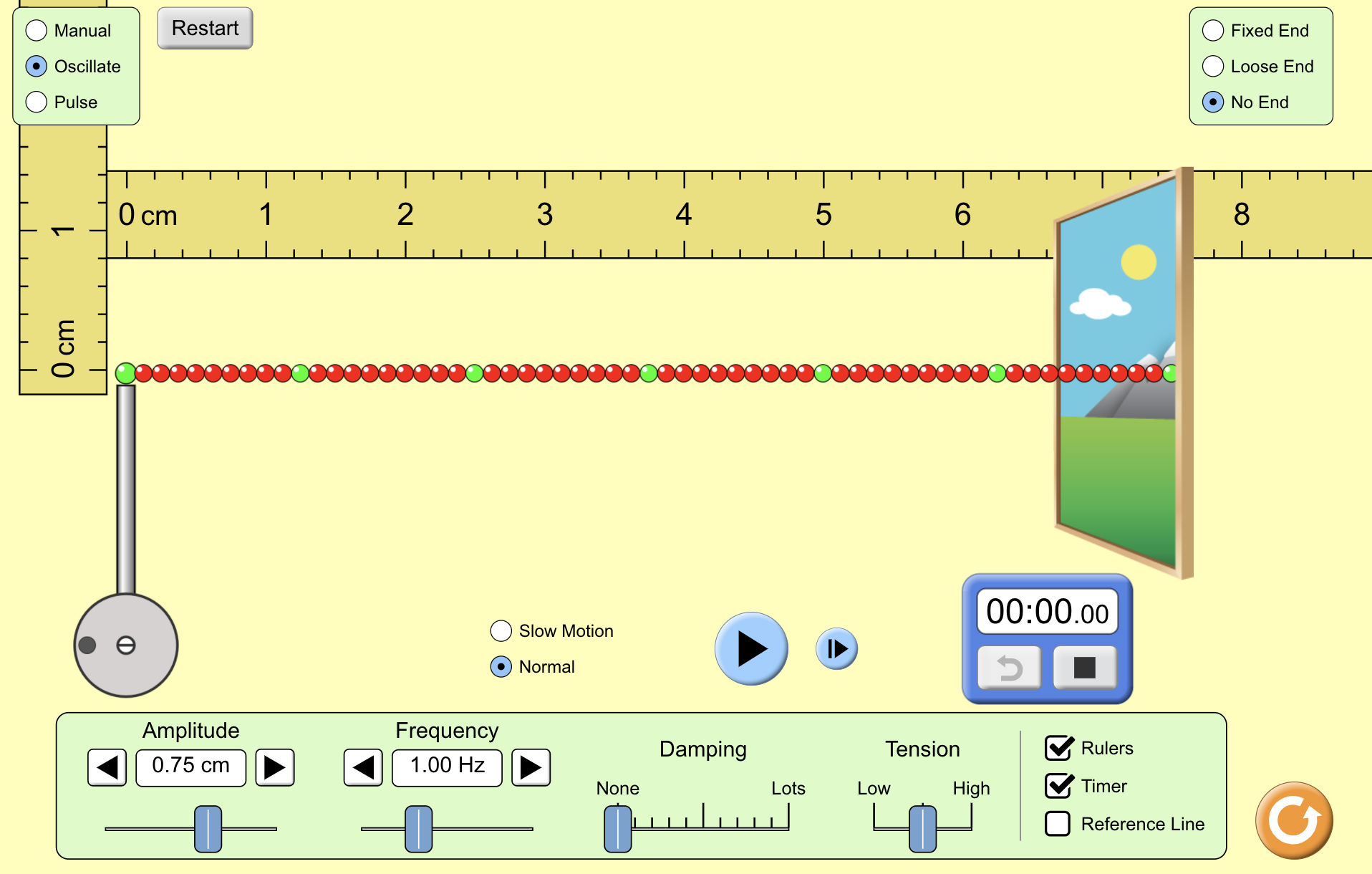Decrease frequency with the left arrow
1372x874 pixels.
coord(363,768)
